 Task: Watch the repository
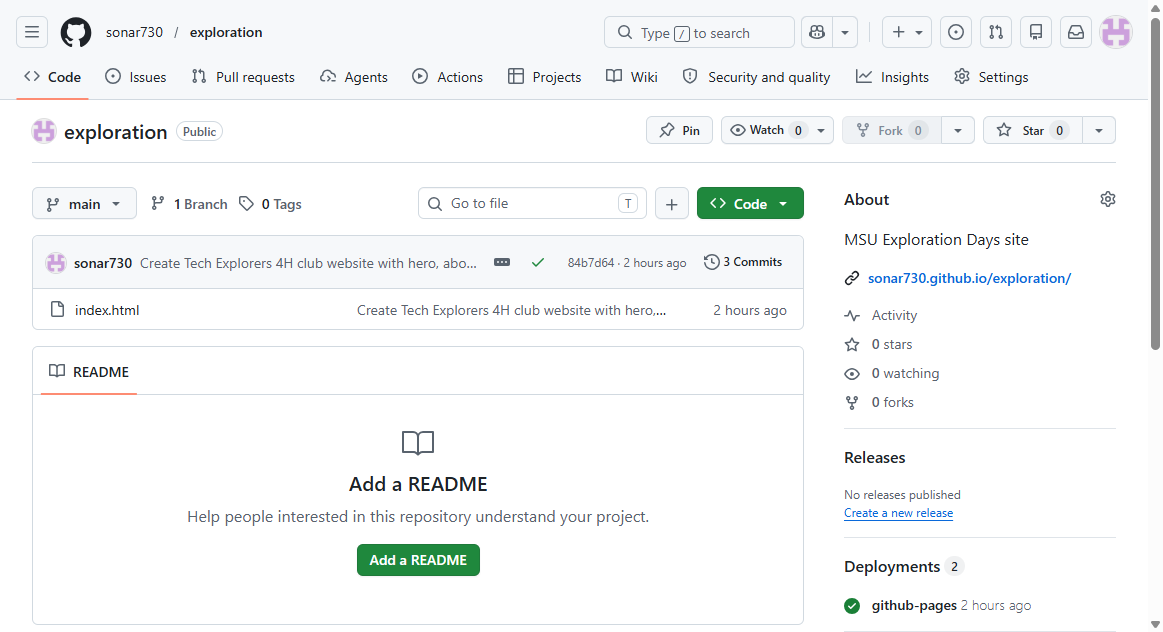767,131
